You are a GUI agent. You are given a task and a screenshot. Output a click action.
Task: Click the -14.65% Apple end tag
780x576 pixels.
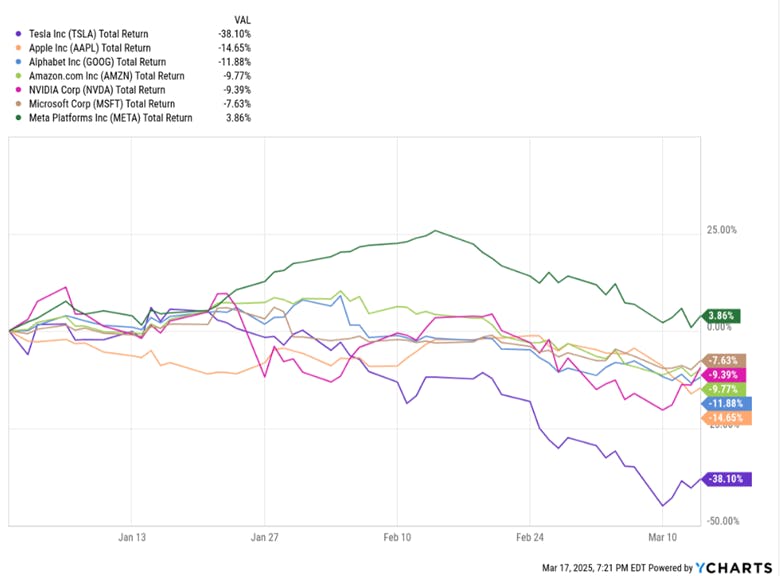[728, 417]
